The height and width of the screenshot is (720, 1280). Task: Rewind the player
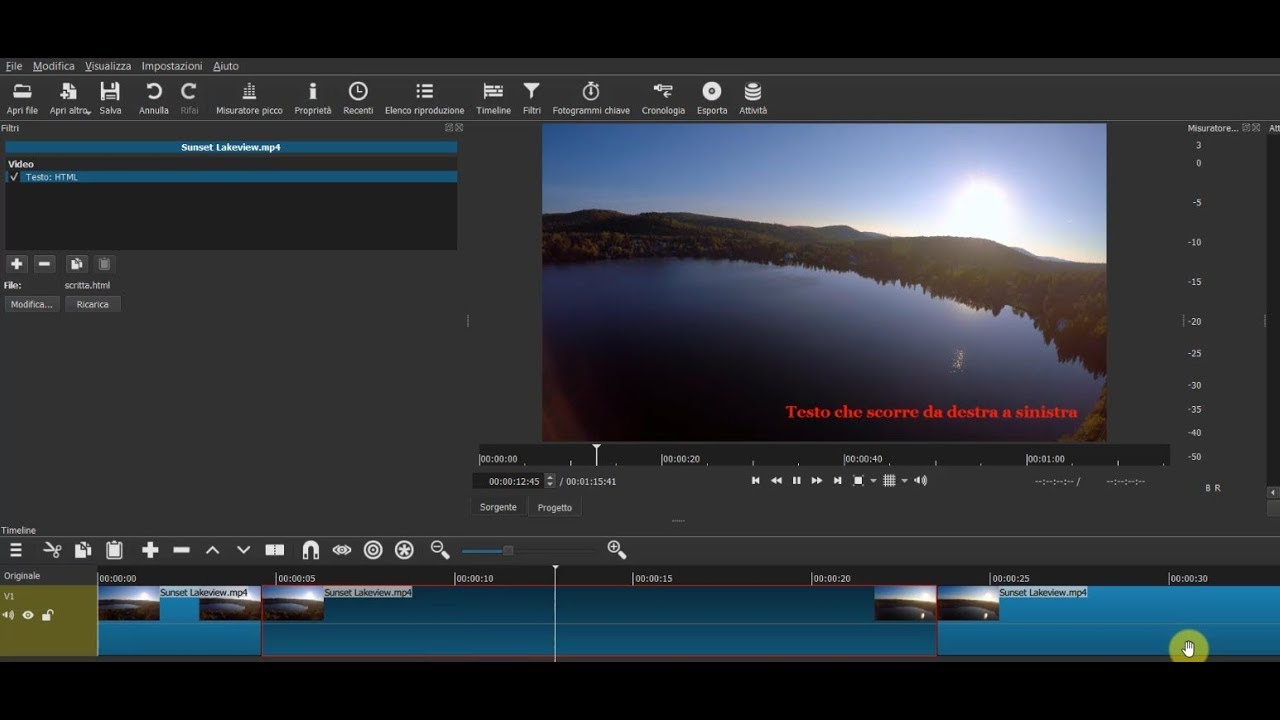click(x=776, y=481)
